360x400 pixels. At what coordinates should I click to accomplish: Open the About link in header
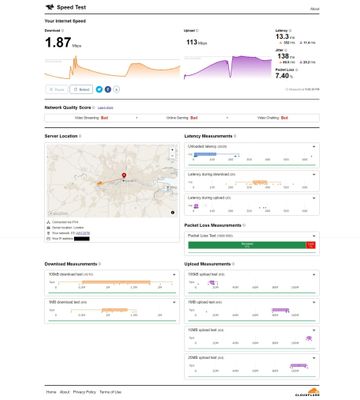(x=315, y=9)
